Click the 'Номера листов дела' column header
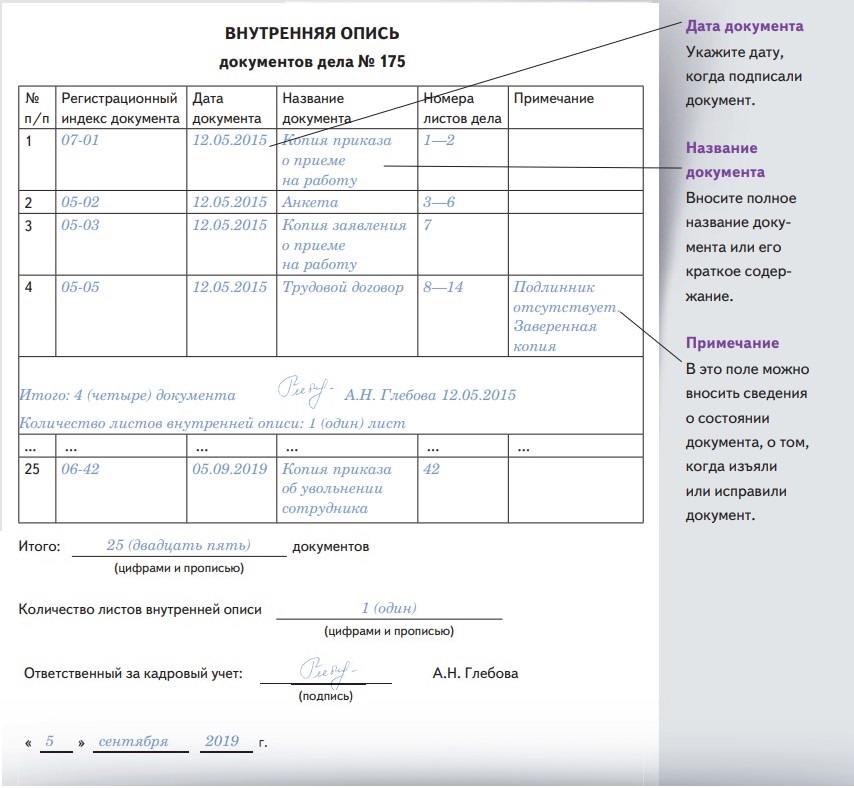The height and width of the screenshot is (788, 854). [463, 107]
